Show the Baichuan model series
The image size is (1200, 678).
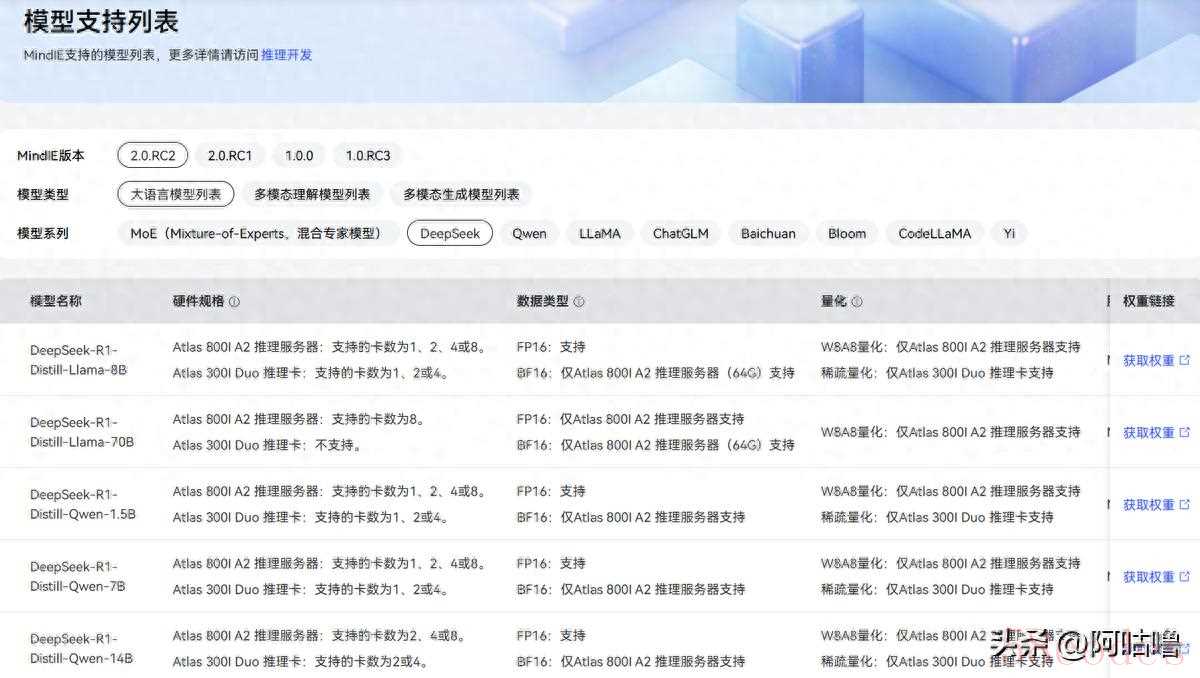pos(768,233)
